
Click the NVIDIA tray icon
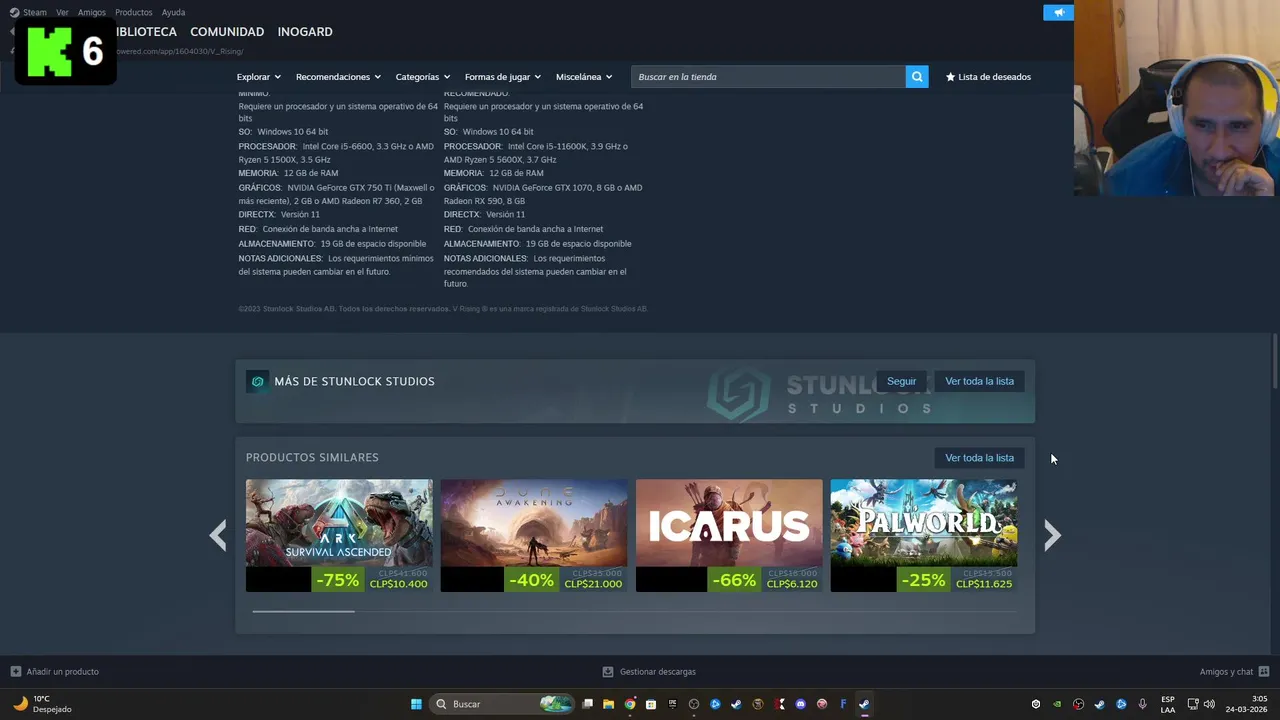point(1057,704)
